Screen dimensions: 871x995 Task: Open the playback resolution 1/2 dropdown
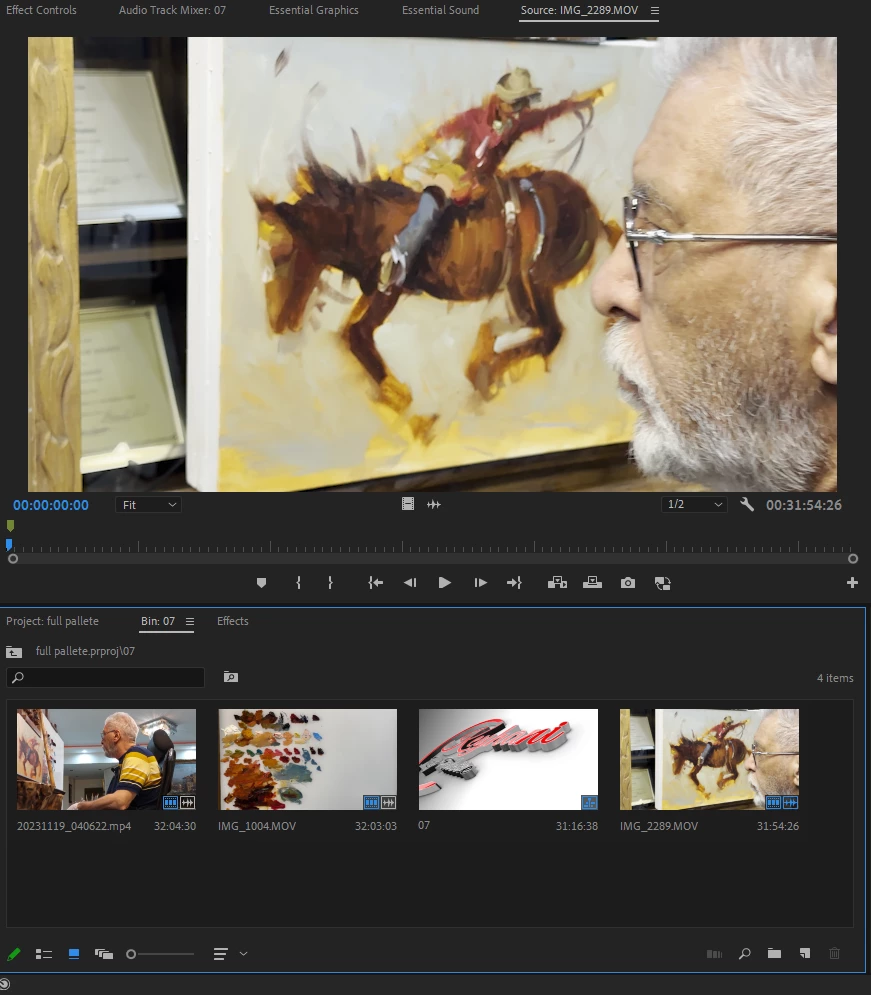pos(694,504)
